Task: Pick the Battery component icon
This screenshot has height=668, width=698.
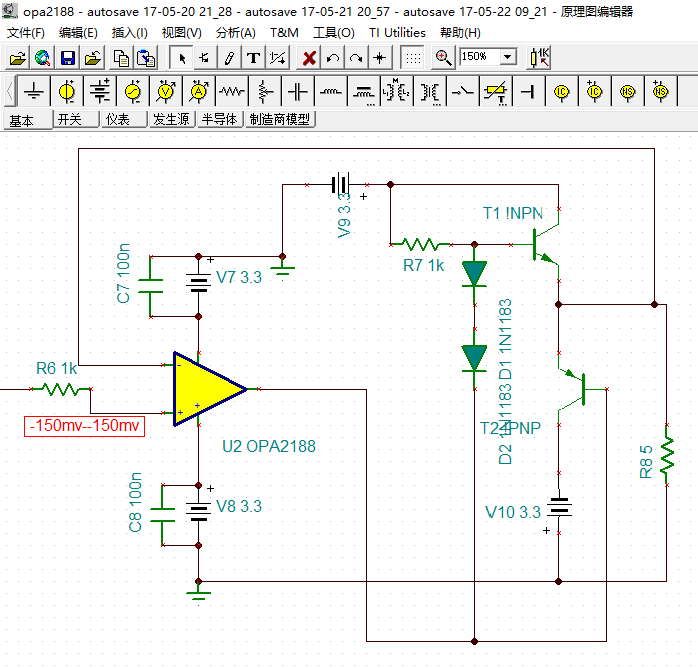Action: point(100,92)
